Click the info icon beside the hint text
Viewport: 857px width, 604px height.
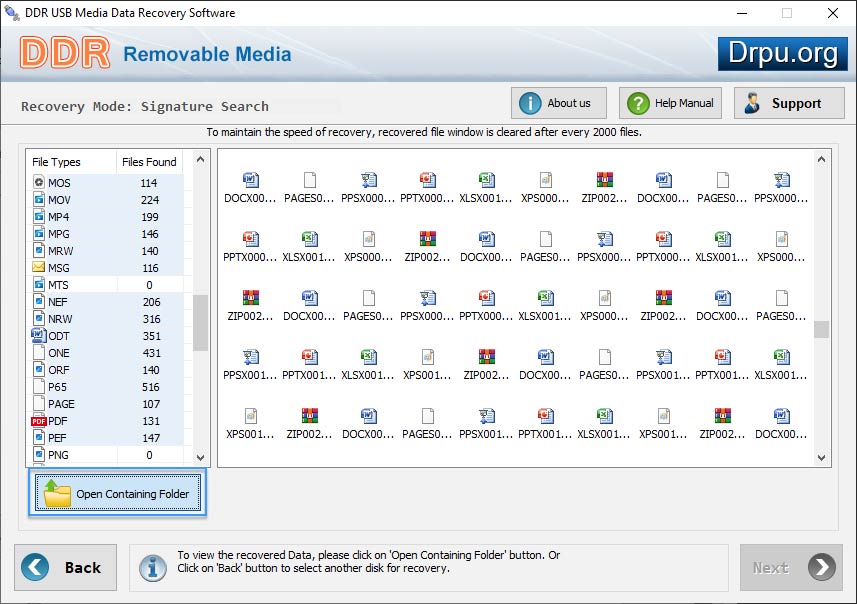[153, 568]
